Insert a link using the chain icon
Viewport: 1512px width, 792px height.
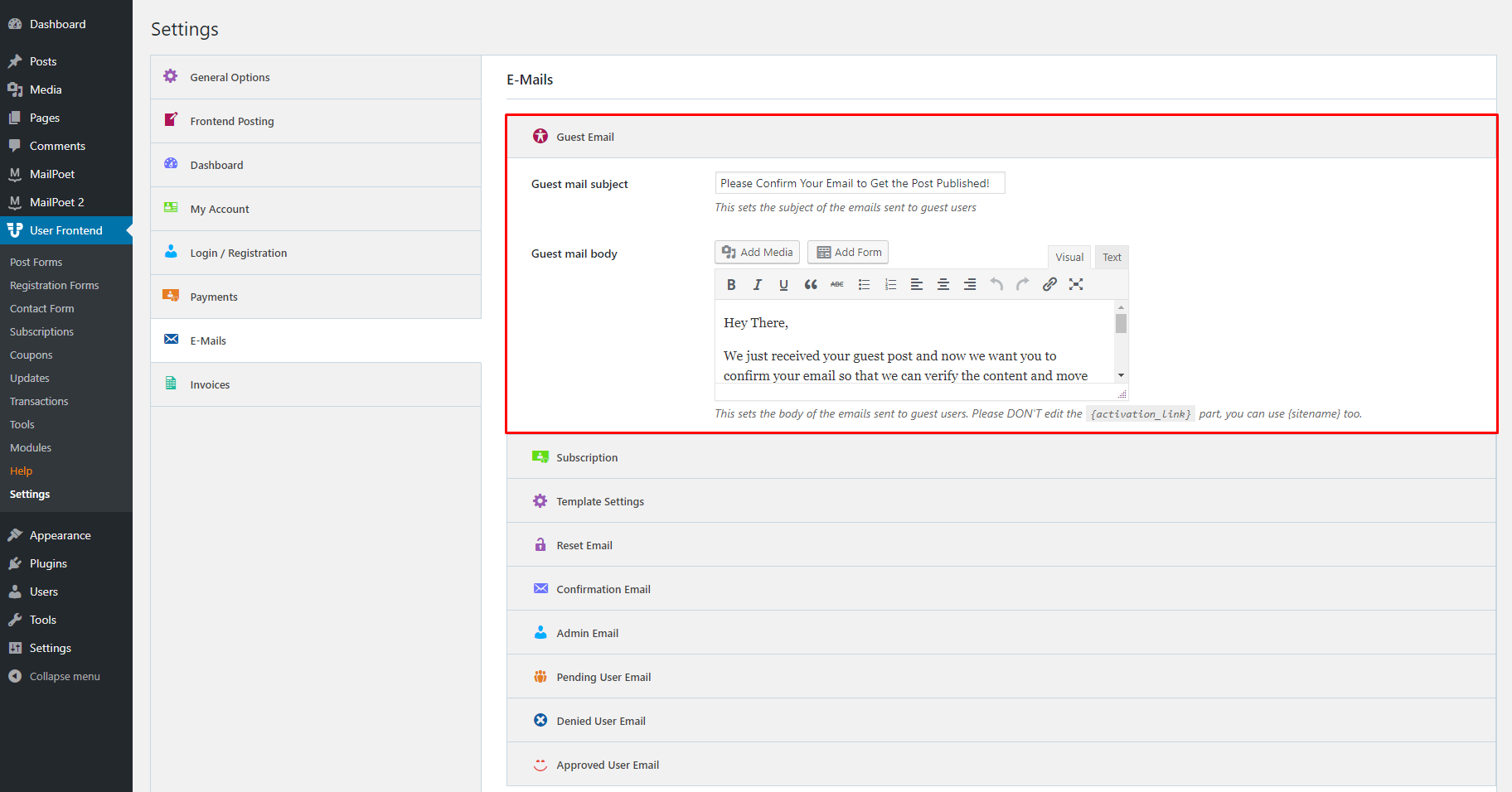pos(1049,284)
